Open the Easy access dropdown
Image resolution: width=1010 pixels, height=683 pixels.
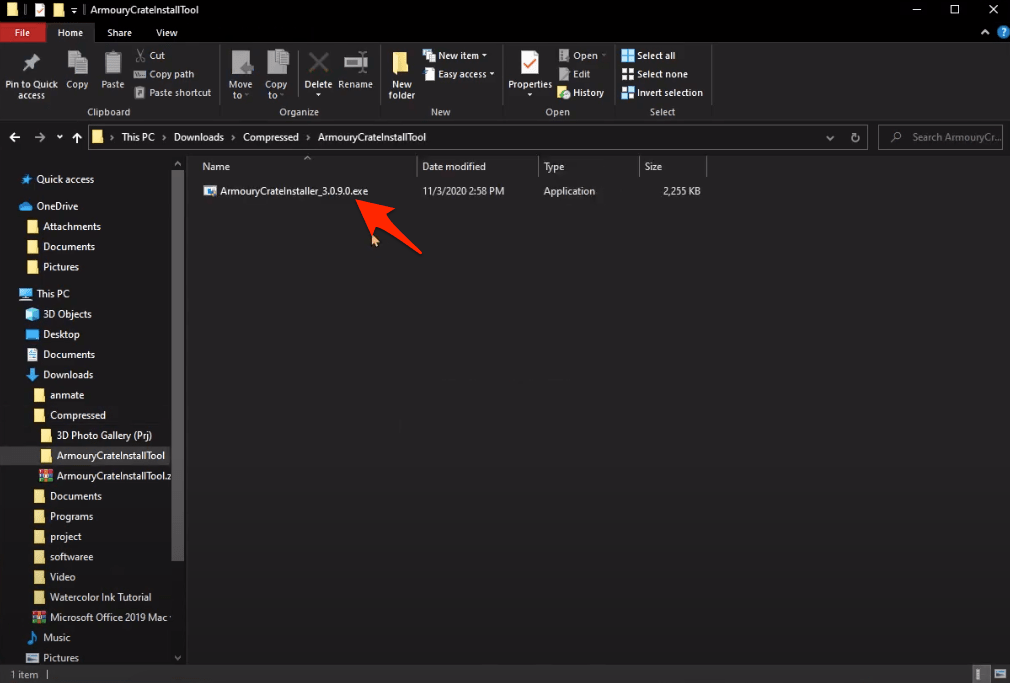coord(459,74)
